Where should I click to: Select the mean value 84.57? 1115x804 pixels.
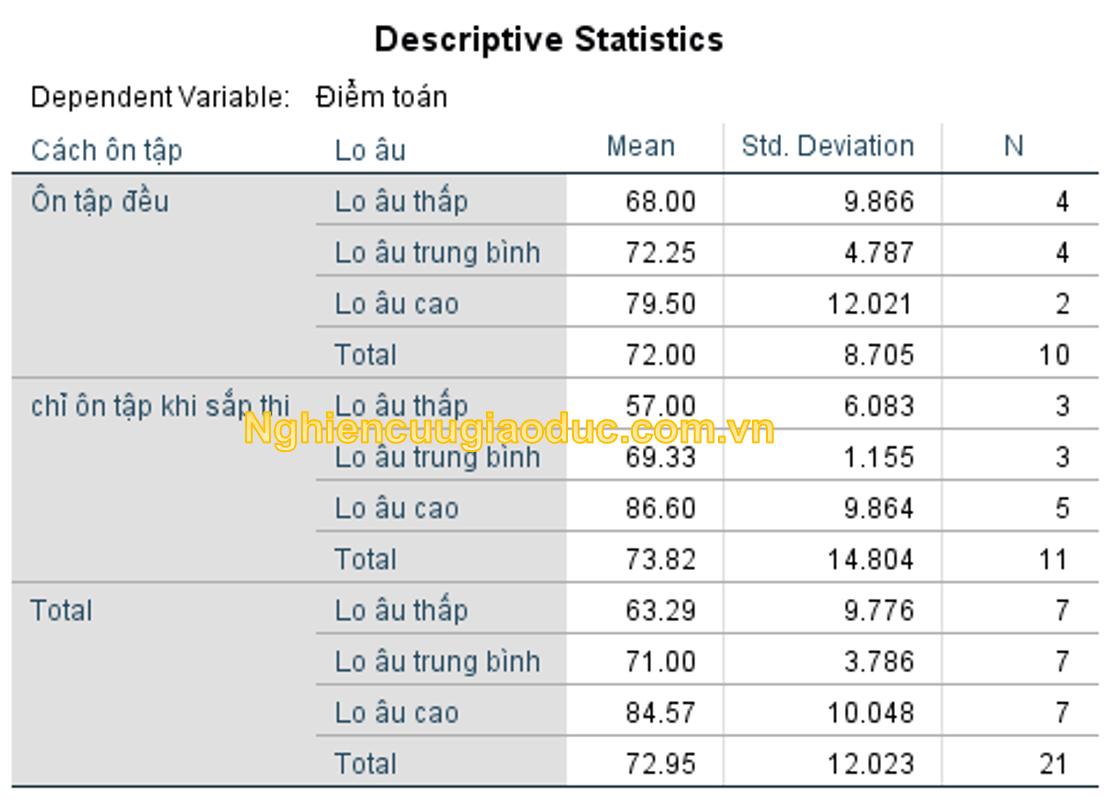tap(660, 714)
